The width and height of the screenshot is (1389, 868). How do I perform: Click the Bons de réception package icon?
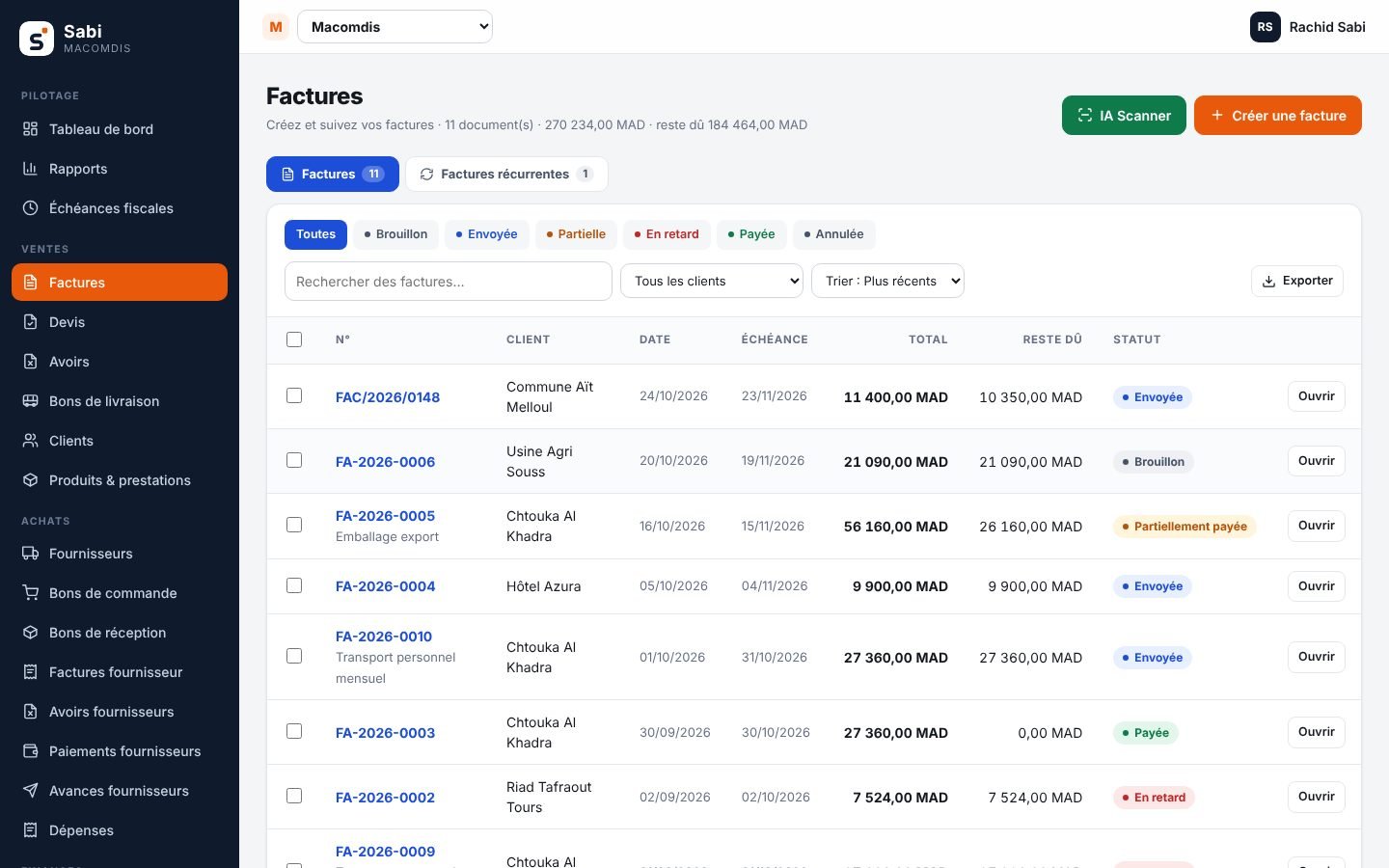pyautogui.click(x=30, y=633)
